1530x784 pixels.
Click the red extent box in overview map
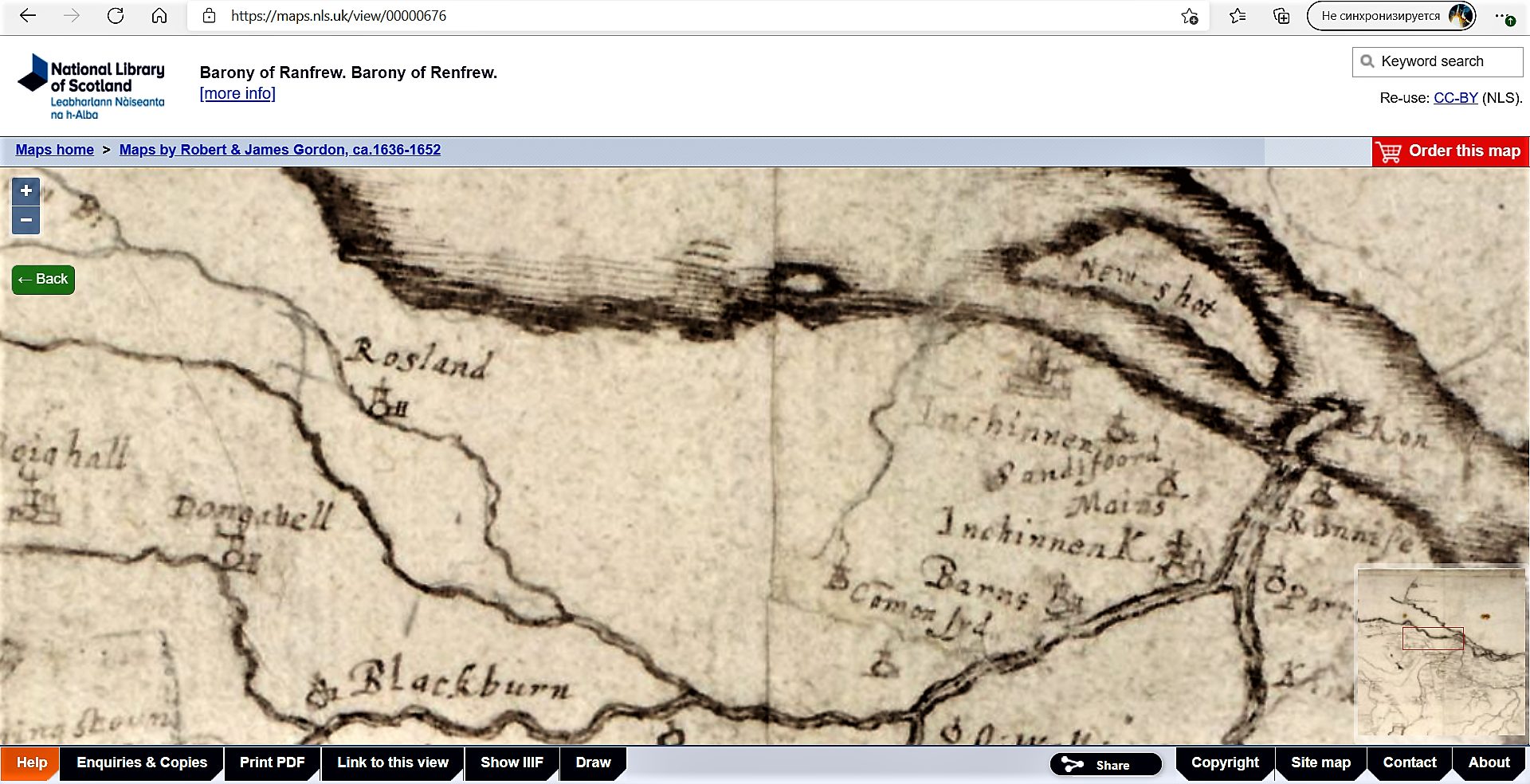tap(1433, 638)
